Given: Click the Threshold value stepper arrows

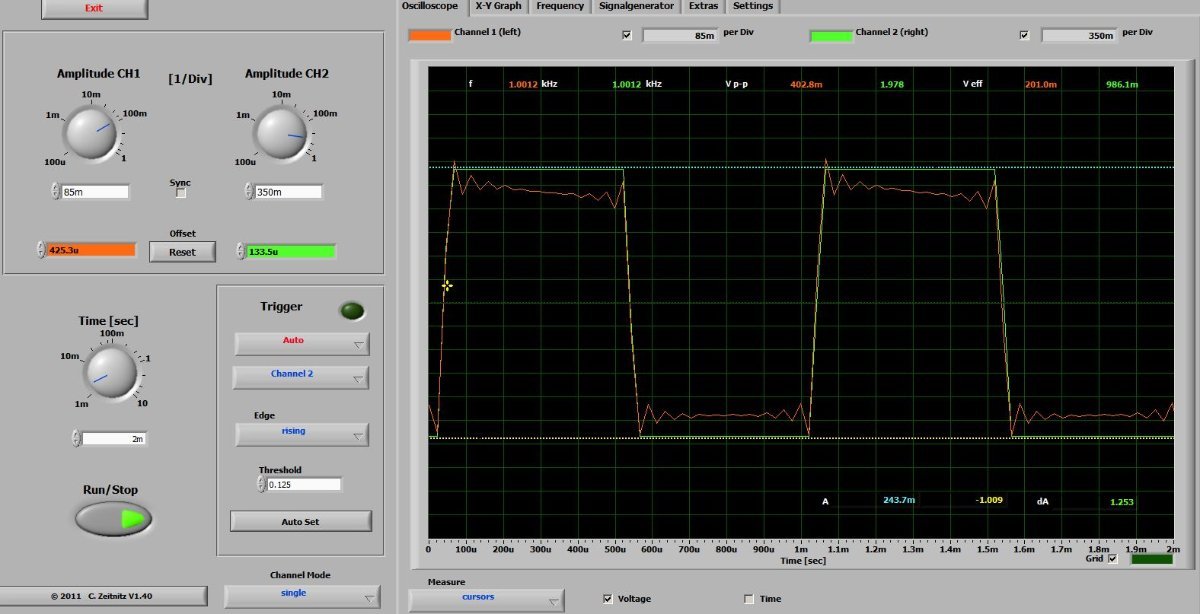Looking at the screenshot, I should (262, 485).
